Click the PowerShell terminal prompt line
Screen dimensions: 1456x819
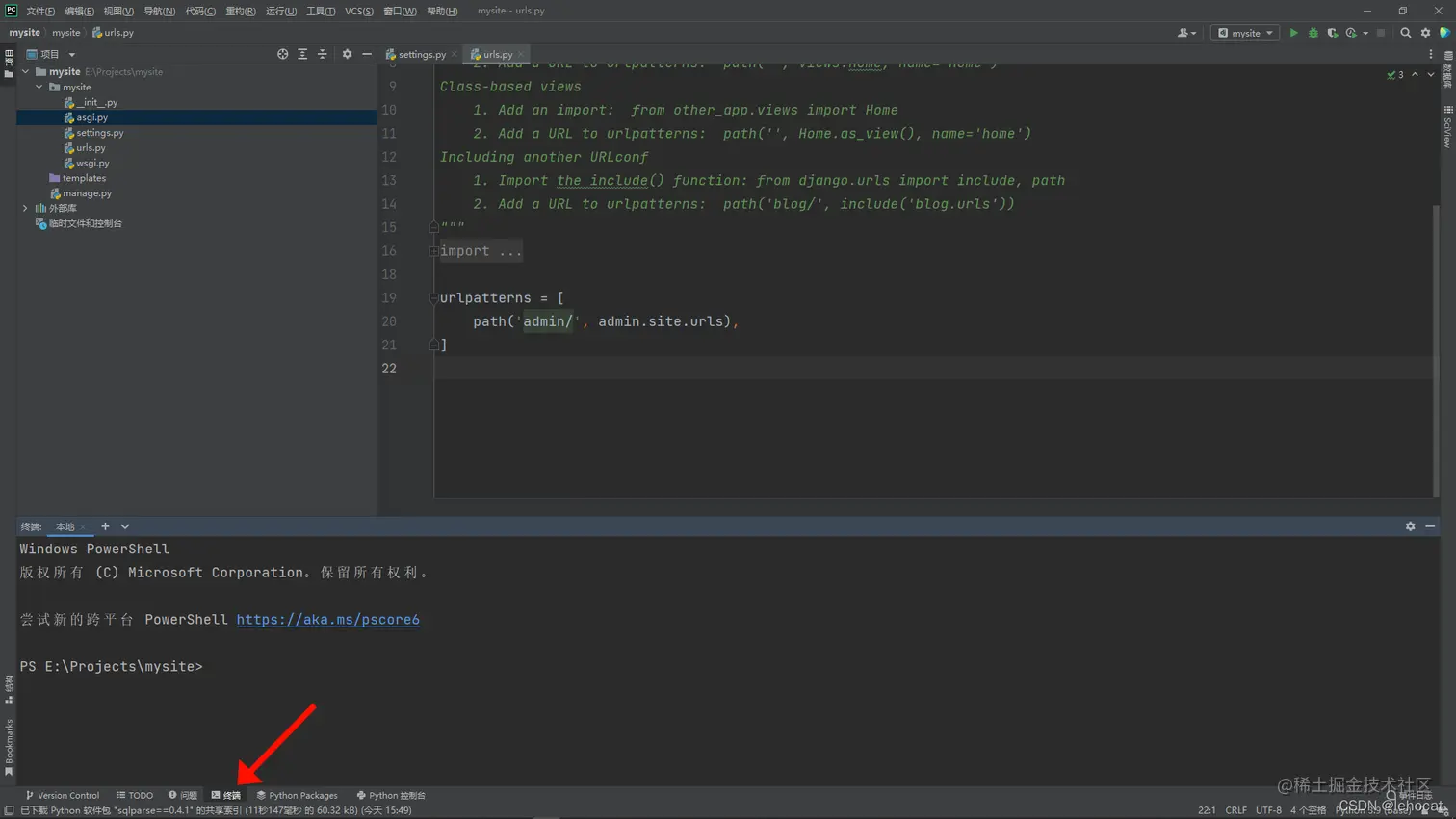click(111, 666)
